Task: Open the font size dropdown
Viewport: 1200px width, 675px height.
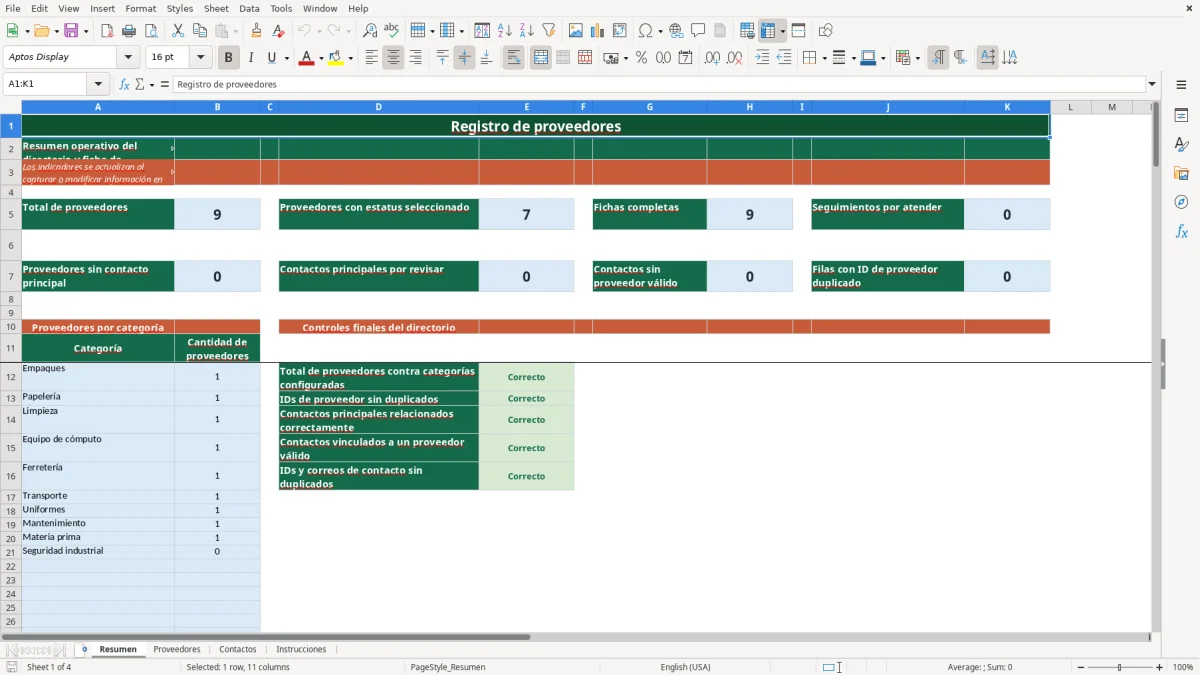Action: [201, 58]
